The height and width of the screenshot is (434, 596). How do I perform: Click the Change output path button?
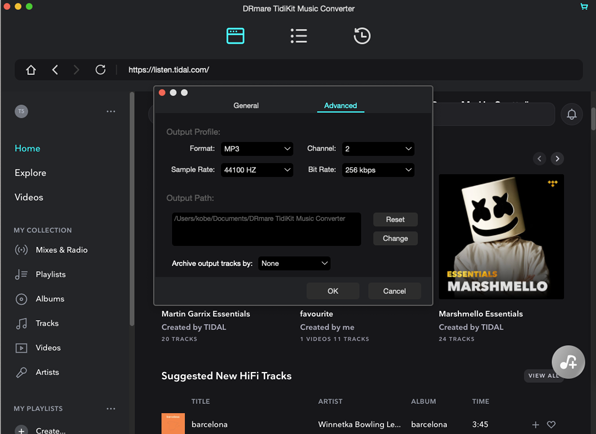point(395,238)
